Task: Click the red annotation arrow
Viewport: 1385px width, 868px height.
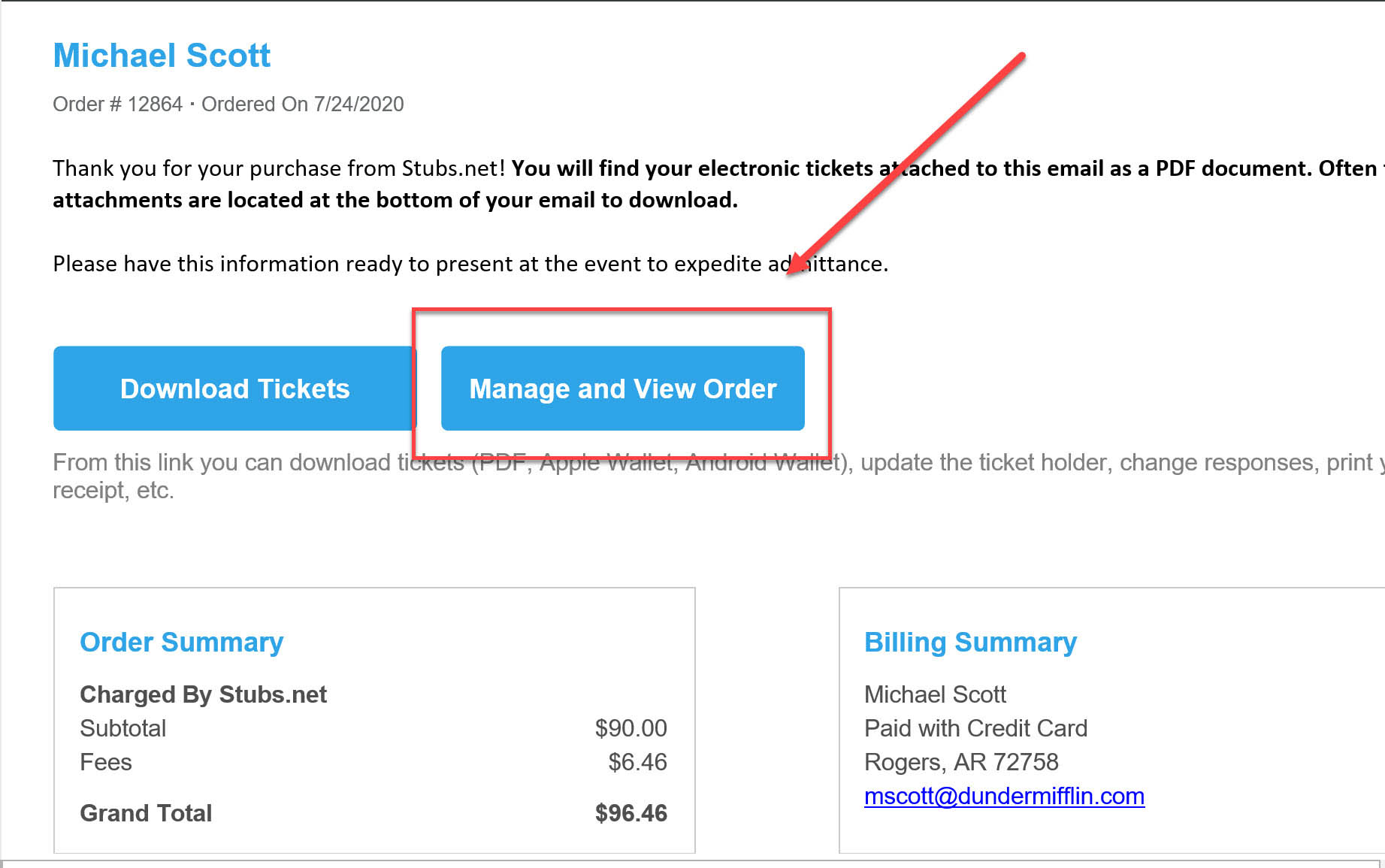Action: point(909,162)
